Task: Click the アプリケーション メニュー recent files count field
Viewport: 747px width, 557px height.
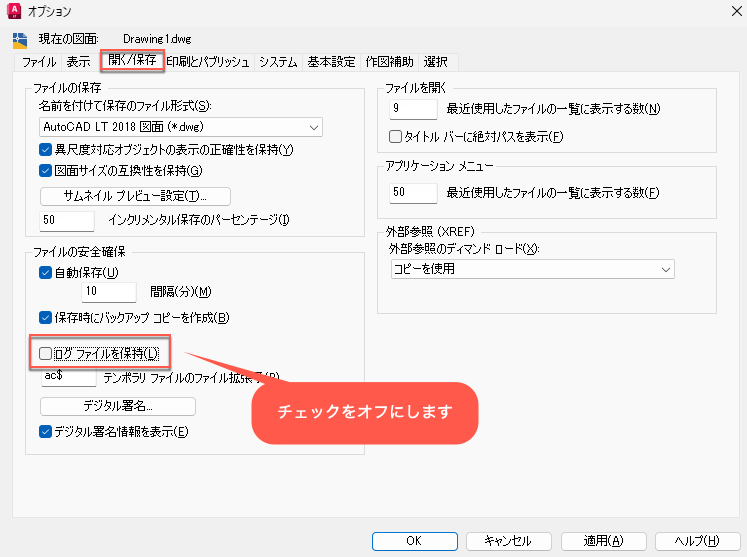Action: click(413, 193)
